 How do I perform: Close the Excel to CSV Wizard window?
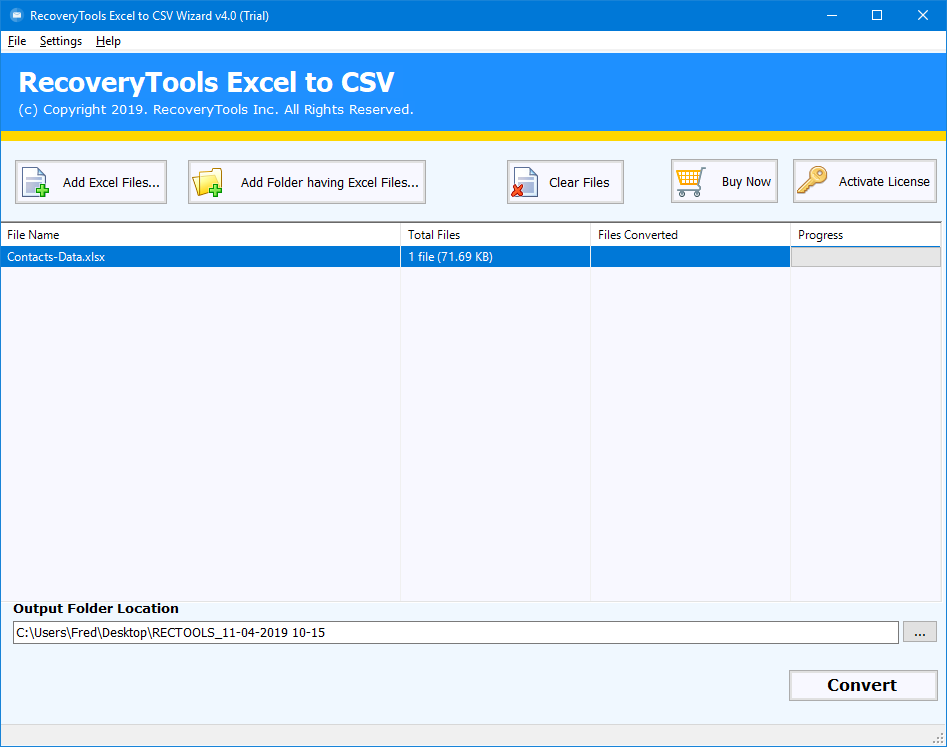(x=923, y=15)
